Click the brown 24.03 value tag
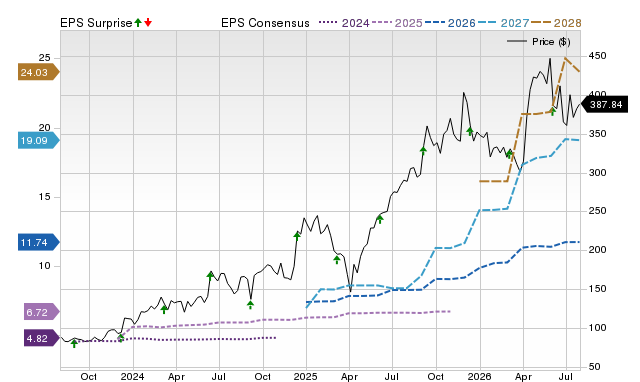 point(38,72)
